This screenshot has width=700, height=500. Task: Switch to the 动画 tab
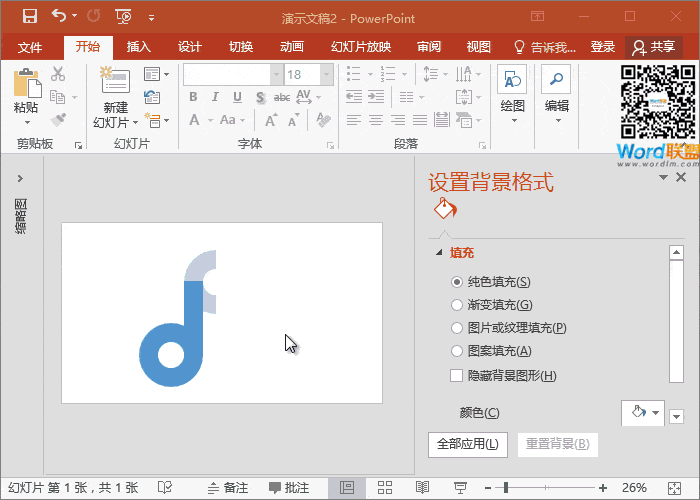point(292,46)
